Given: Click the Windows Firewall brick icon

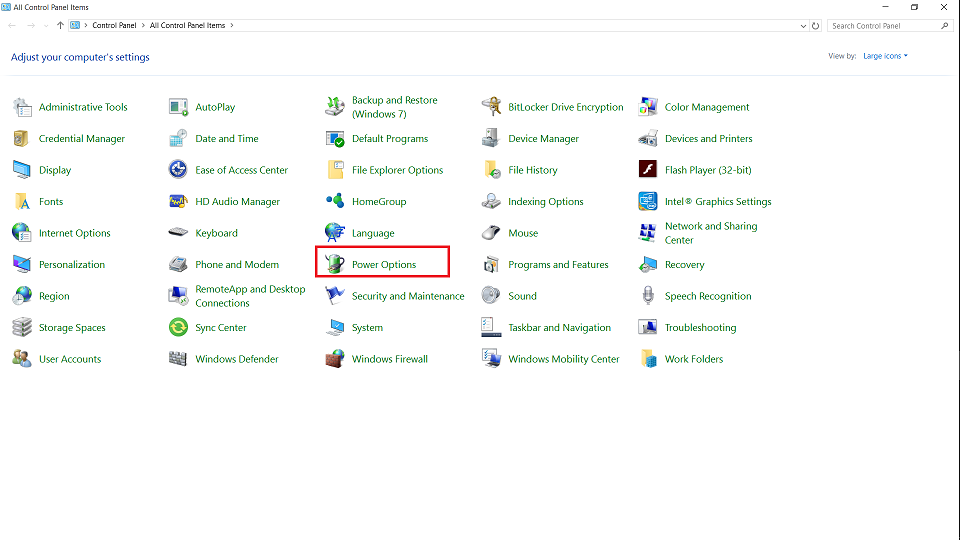Looking at the screenshot, I should click(335, 359).
